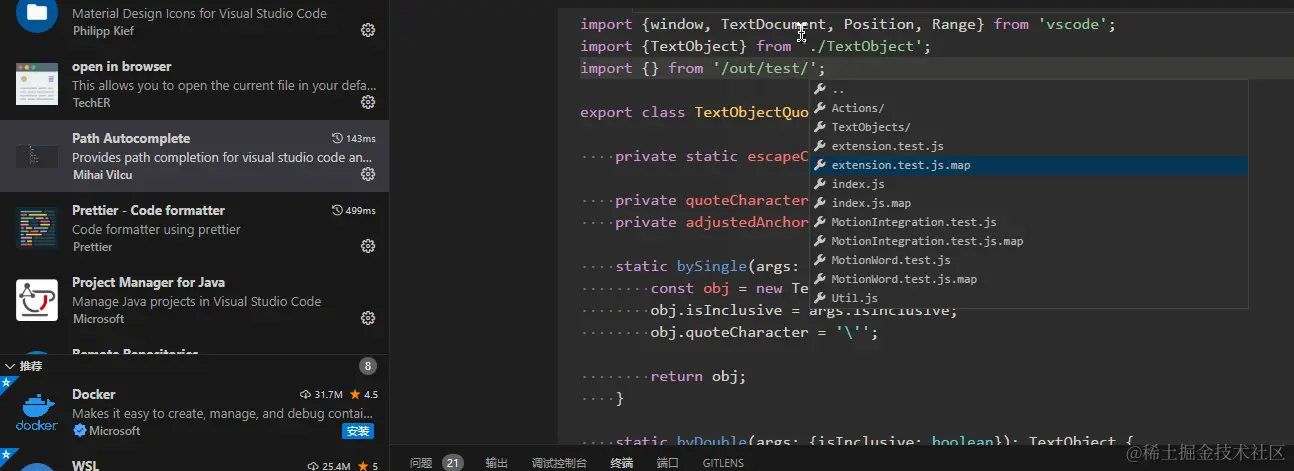
Task: Select the bySingle method name
Action: (x=712, y=266)
